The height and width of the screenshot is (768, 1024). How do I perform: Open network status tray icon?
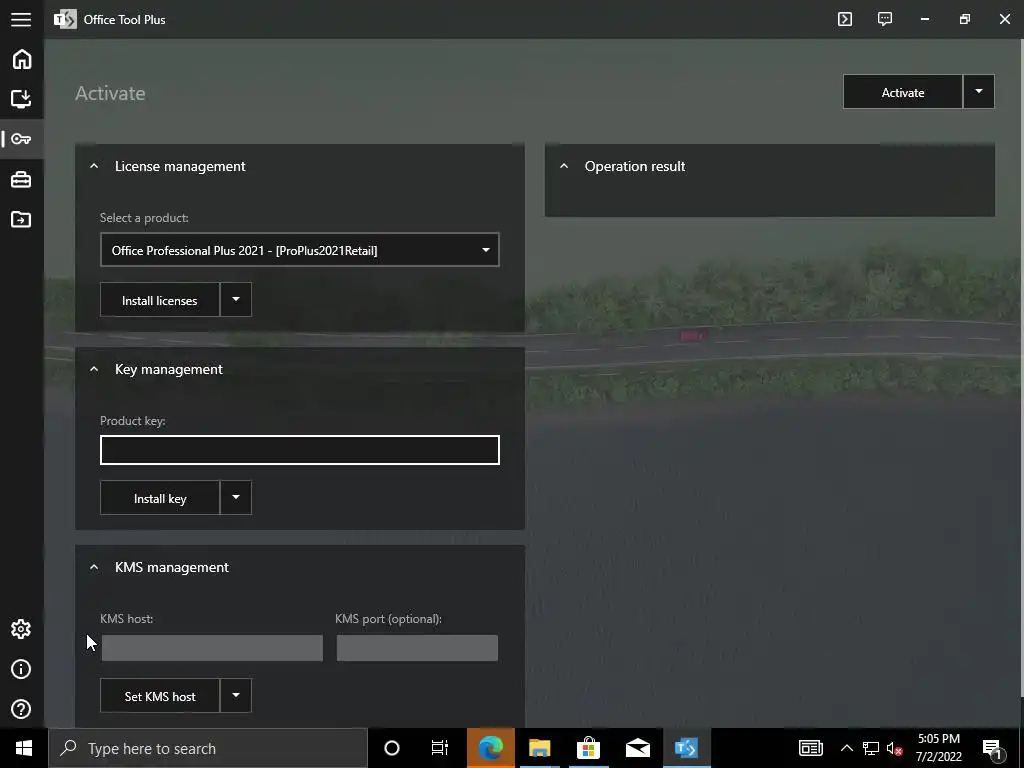pyautogui.click(x=871, y=748)
